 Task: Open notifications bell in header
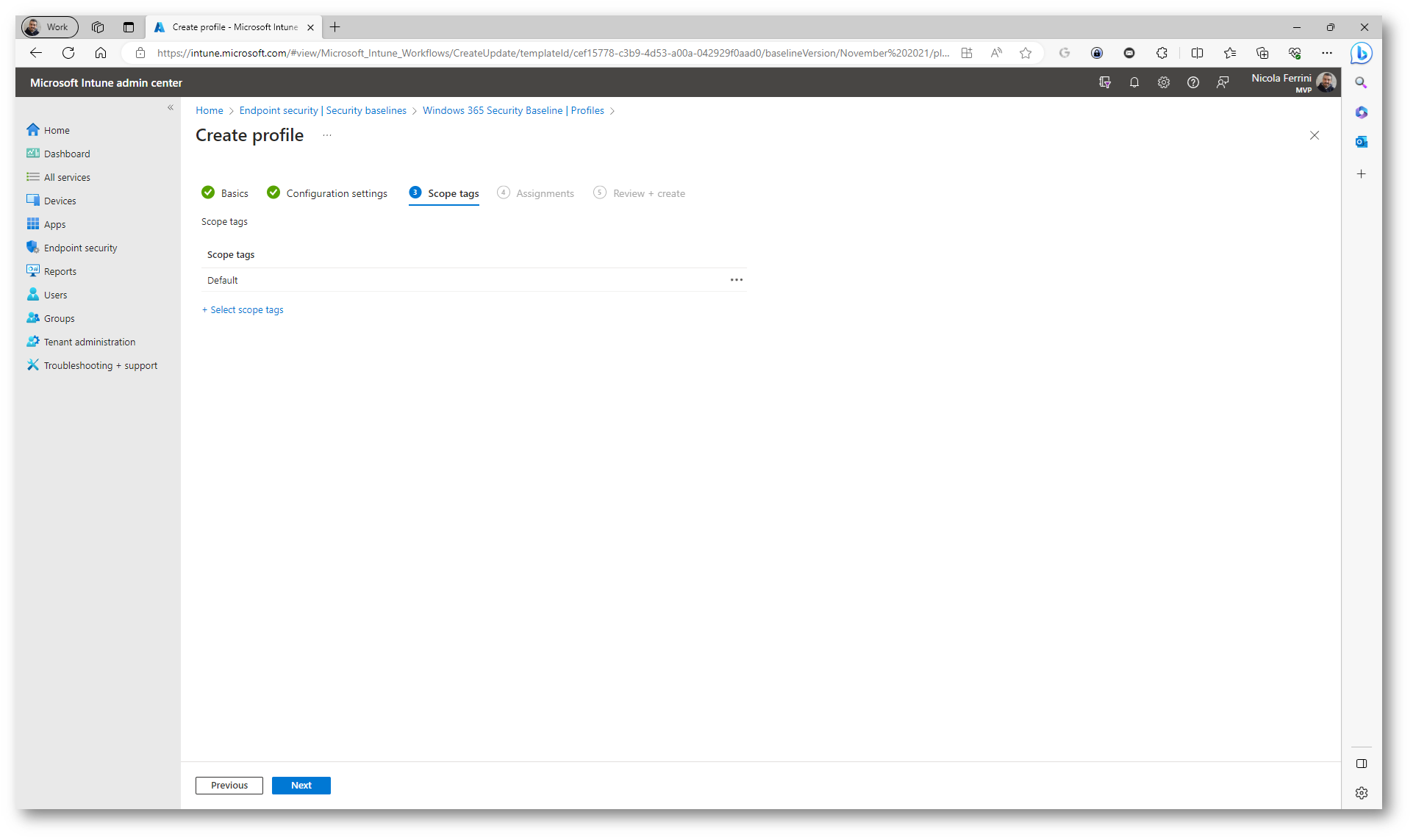pos(1134,82)
